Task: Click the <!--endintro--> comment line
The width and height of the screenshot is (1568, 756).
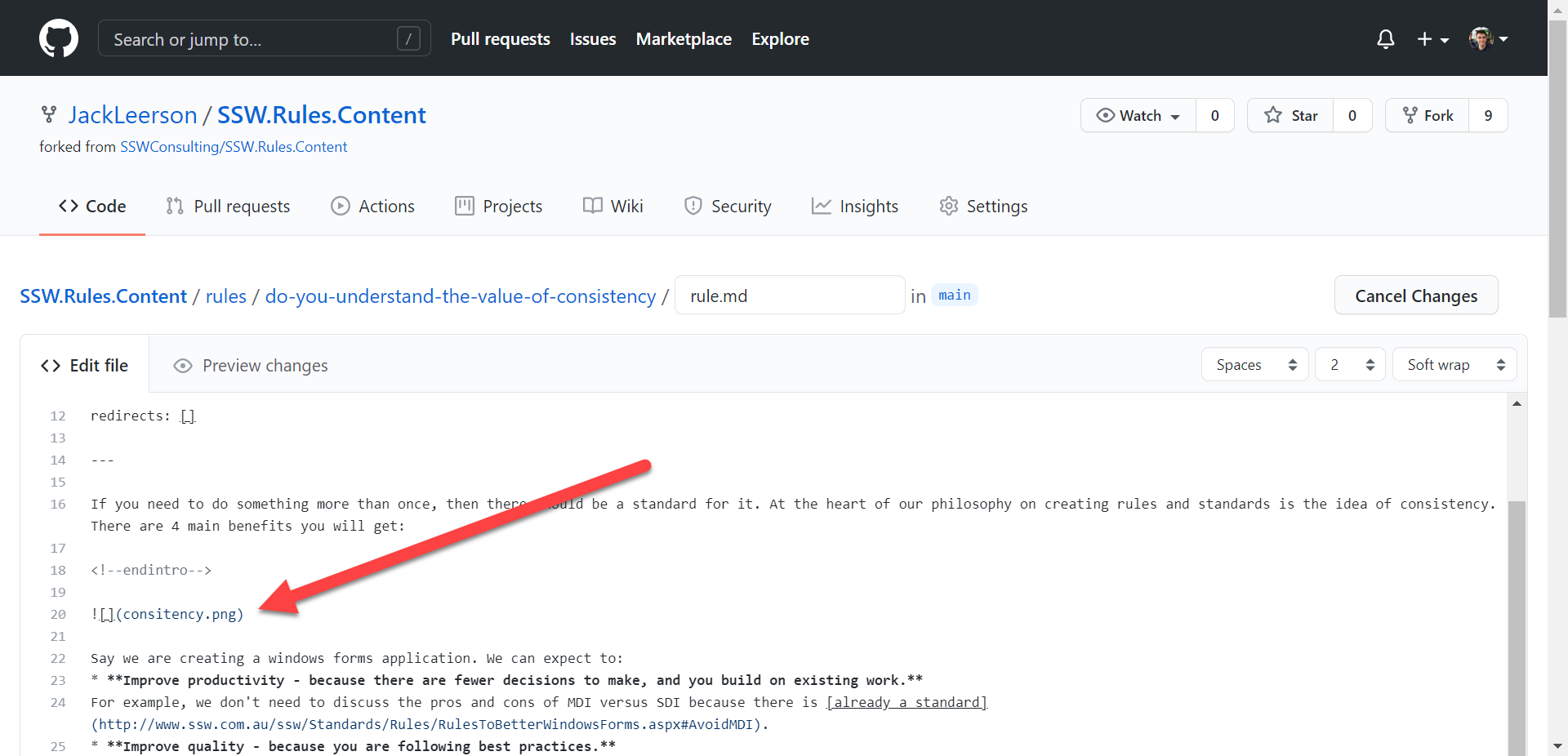Action: [x=151, y=570]
